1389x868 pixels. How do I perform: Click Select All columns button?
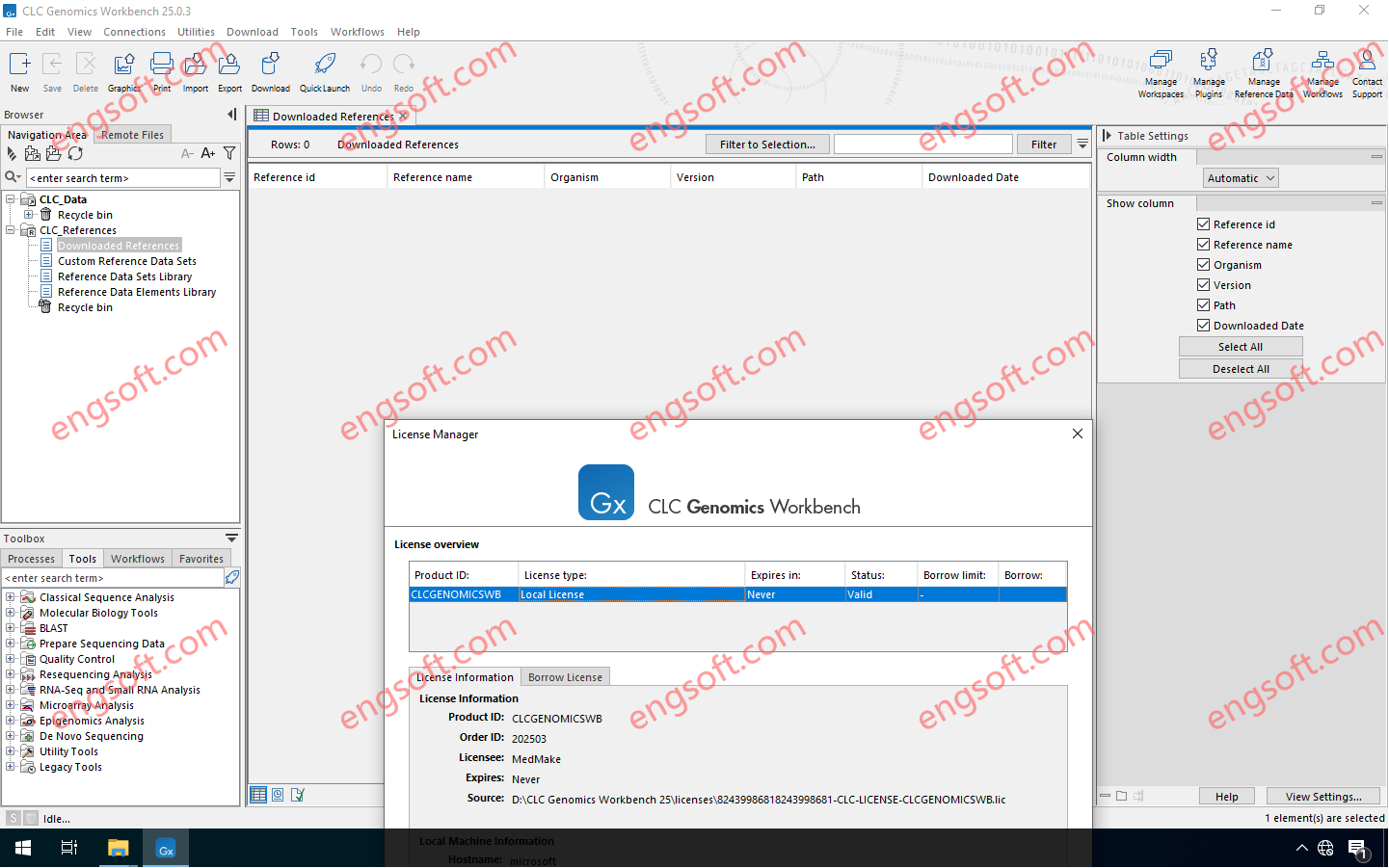pyautogui.click(x=1241, y=347)
